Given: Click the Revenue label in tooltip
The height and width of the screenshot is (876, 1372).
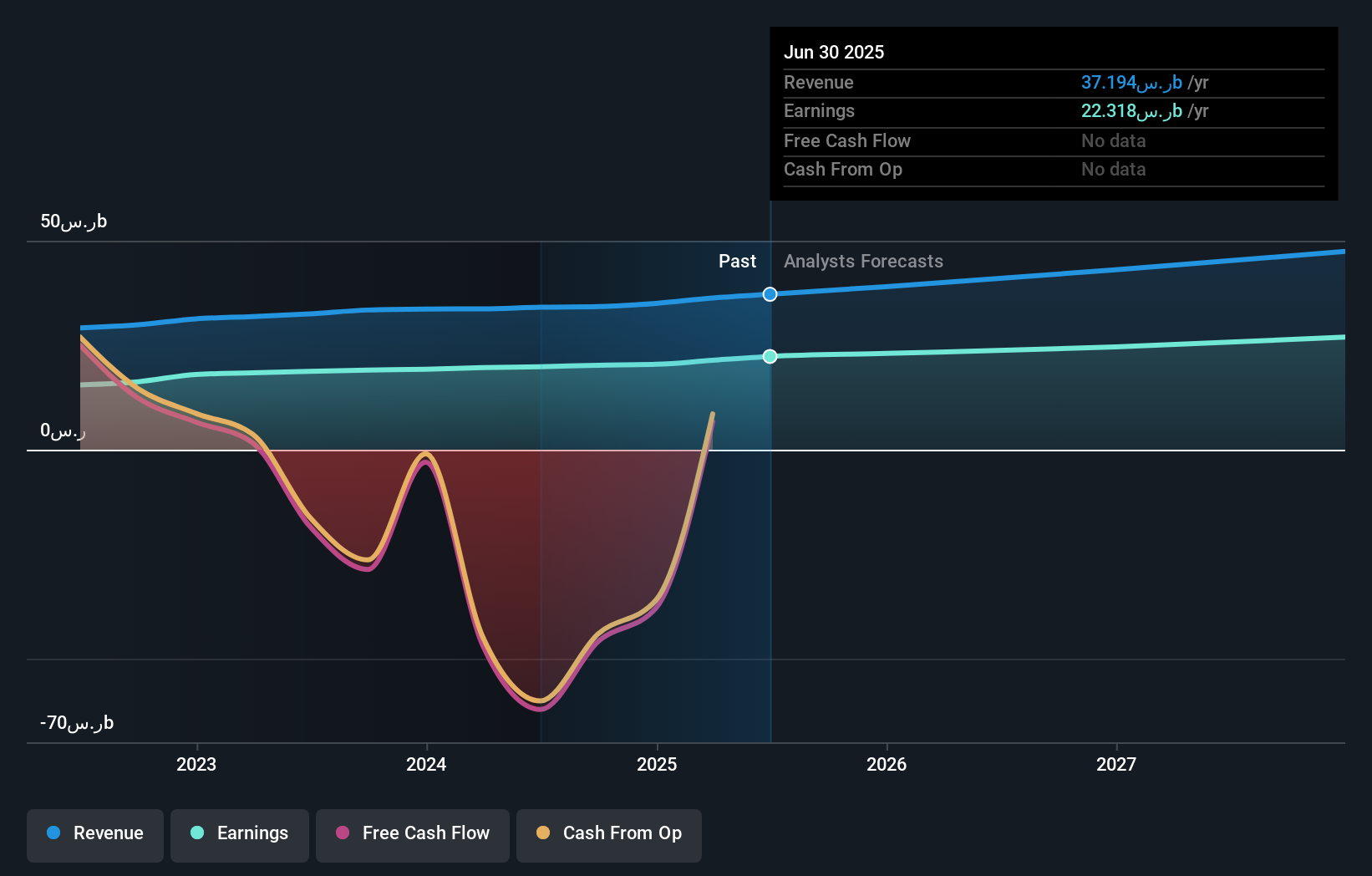Looking at the screenshot, I should point(819,83).
